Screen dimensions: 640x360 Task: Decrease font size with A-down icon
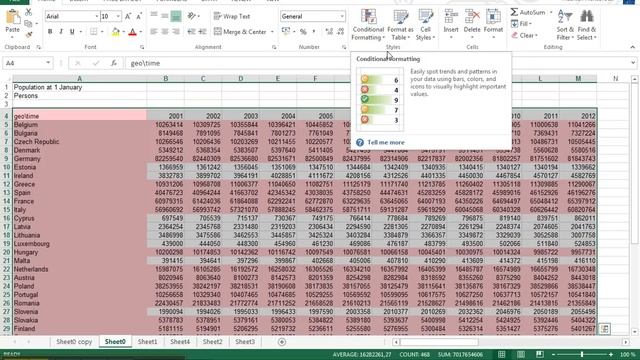tap(139, 16)
